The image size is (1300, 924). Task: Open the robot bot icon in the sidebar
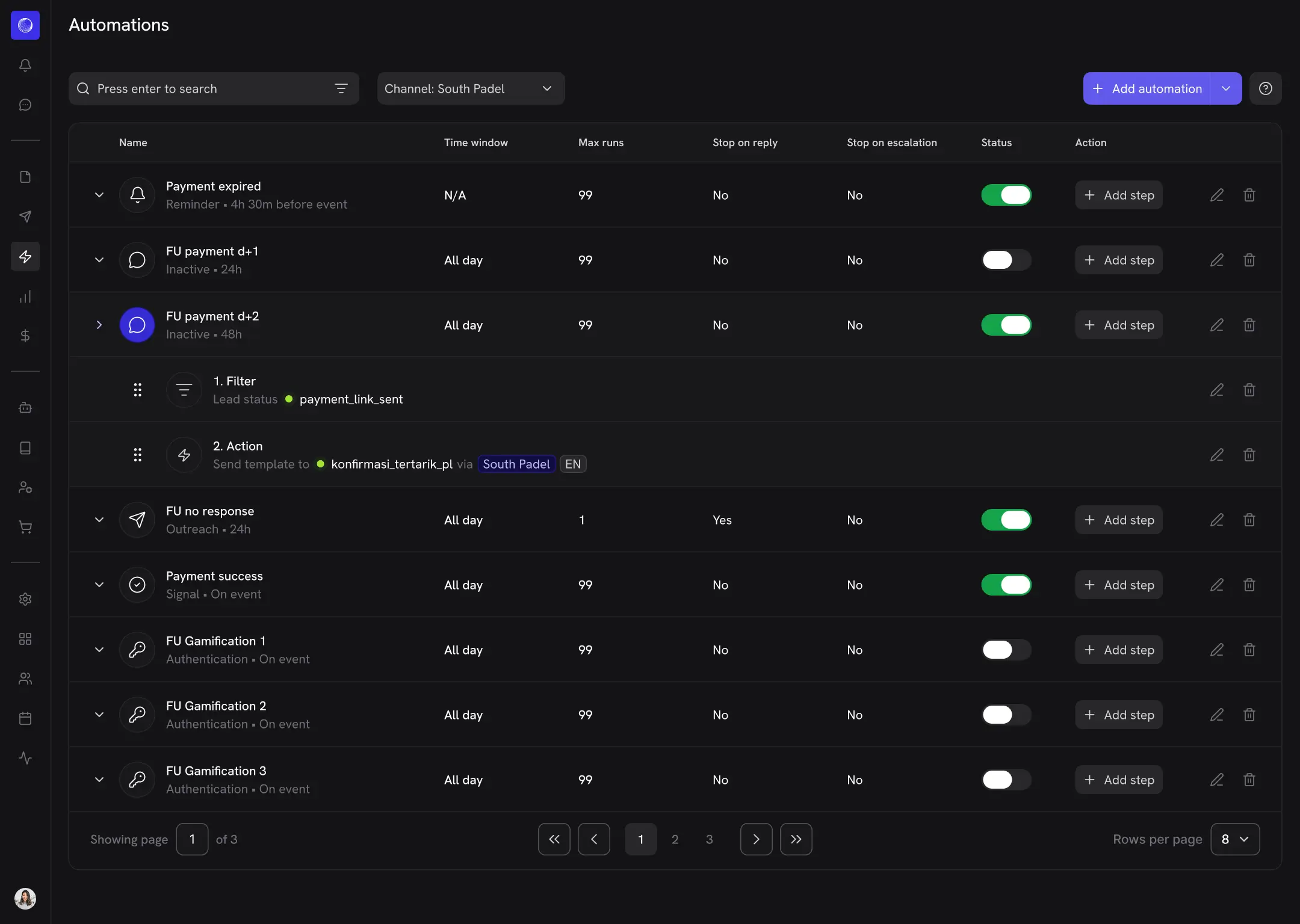[25, 408]
